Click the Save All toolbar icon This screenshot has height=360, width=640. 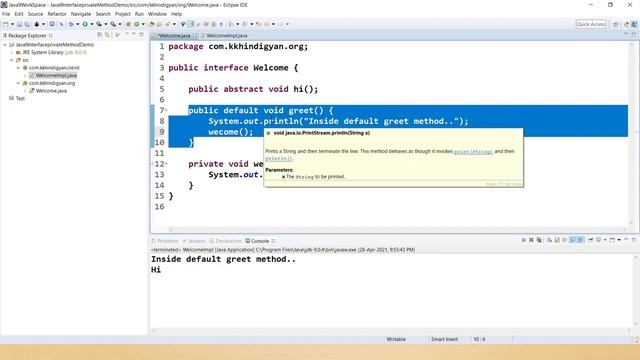(27, 24)
